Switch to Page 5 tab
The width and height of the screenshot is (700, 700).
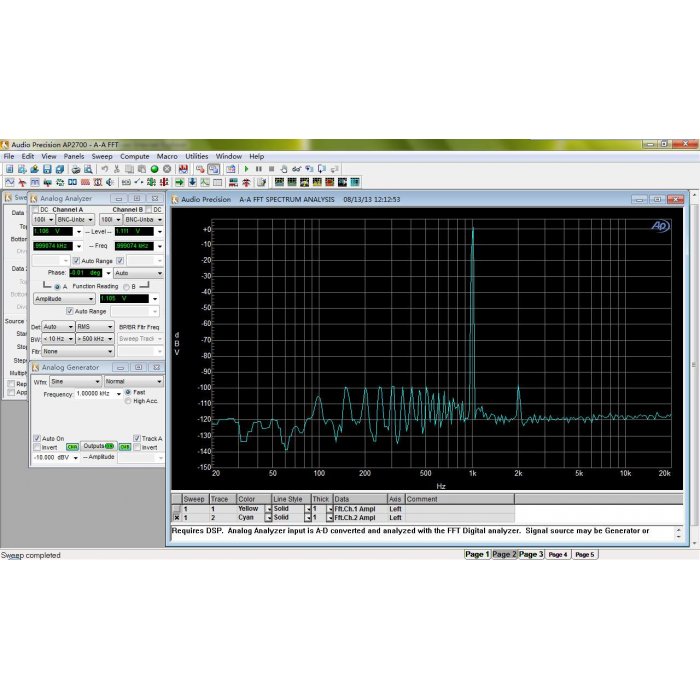coord(585,554)
